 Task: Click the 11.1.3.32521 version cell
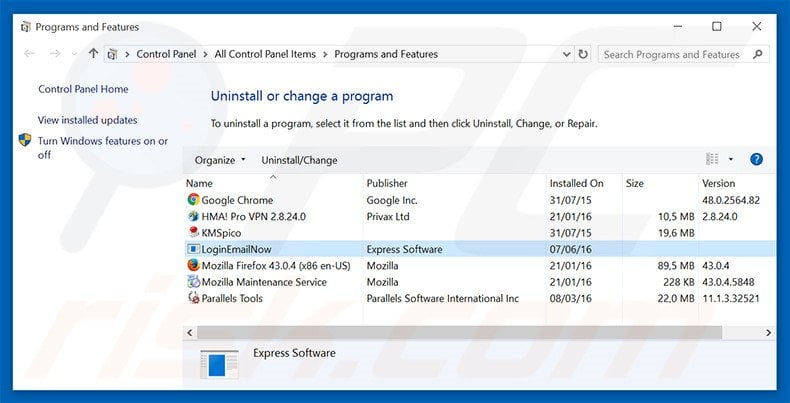tap(731, 298)
